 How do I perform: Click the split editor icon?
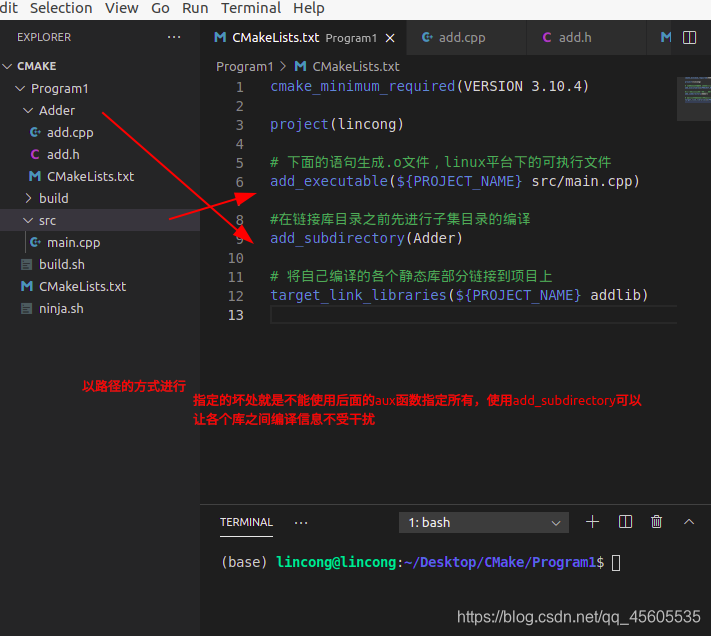coord(689,38)
